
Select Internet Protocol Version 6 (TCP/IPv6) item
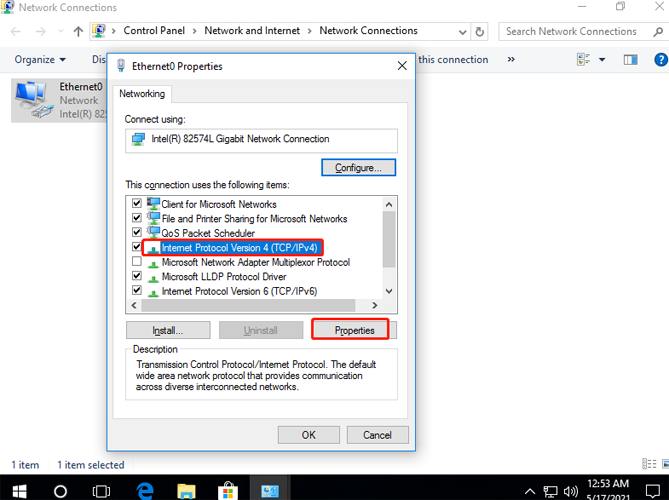239,291
